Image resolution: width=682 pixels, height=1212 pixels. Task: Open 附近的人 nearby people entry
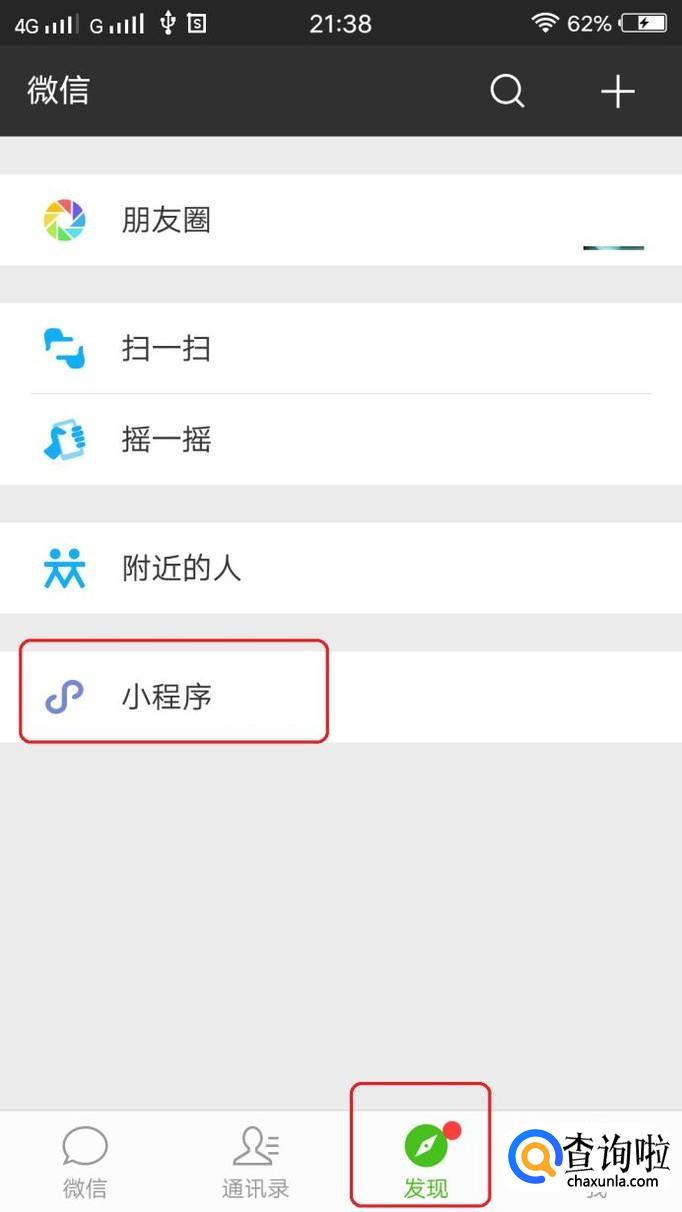coord(341,568)
